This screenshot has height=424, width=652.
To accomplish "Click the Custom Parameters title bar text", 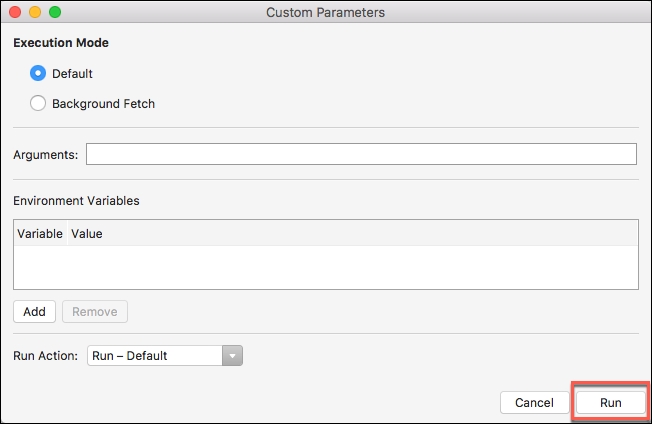I will 325,12.
